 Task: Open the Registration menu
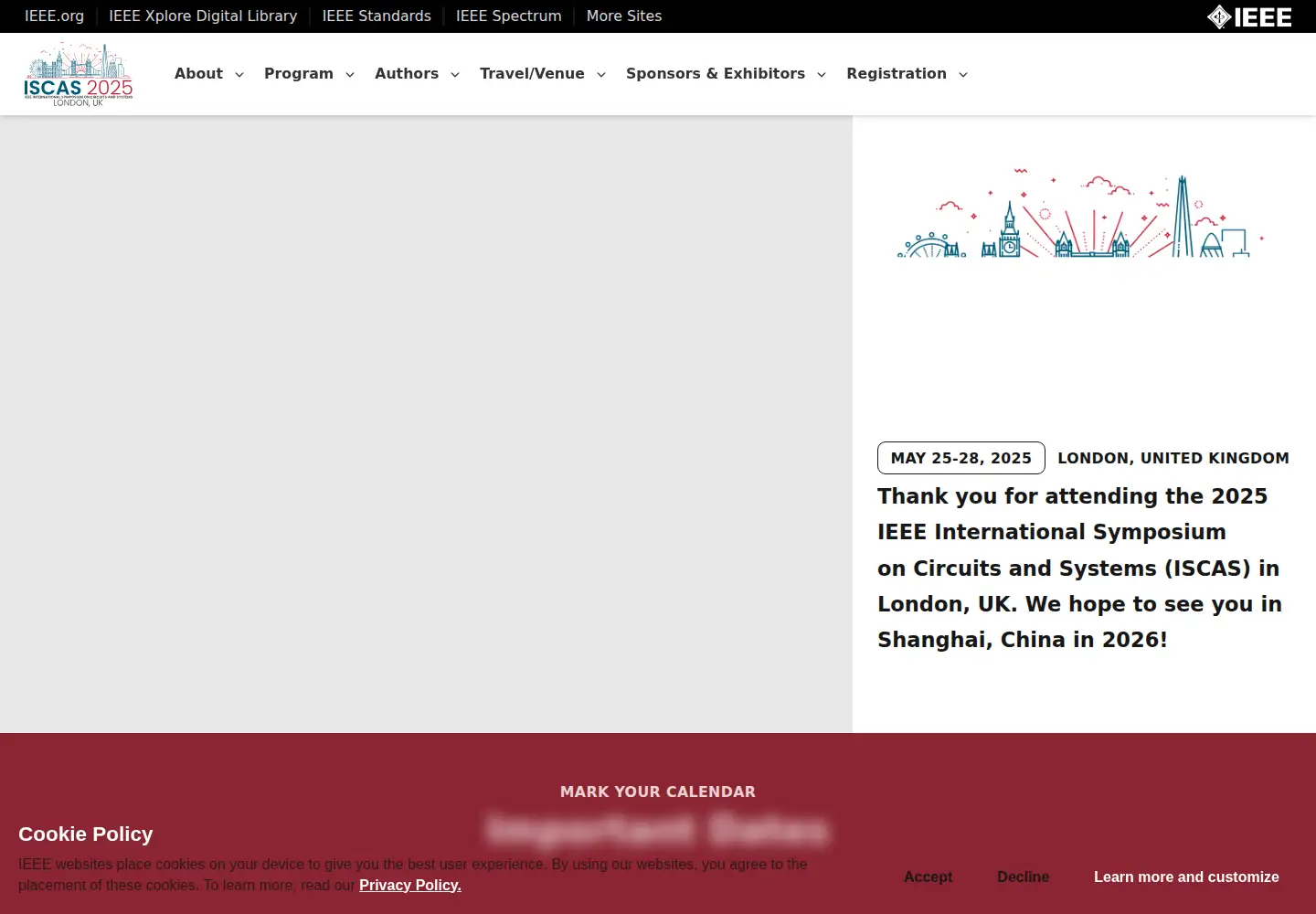click(x=897, y=74)
